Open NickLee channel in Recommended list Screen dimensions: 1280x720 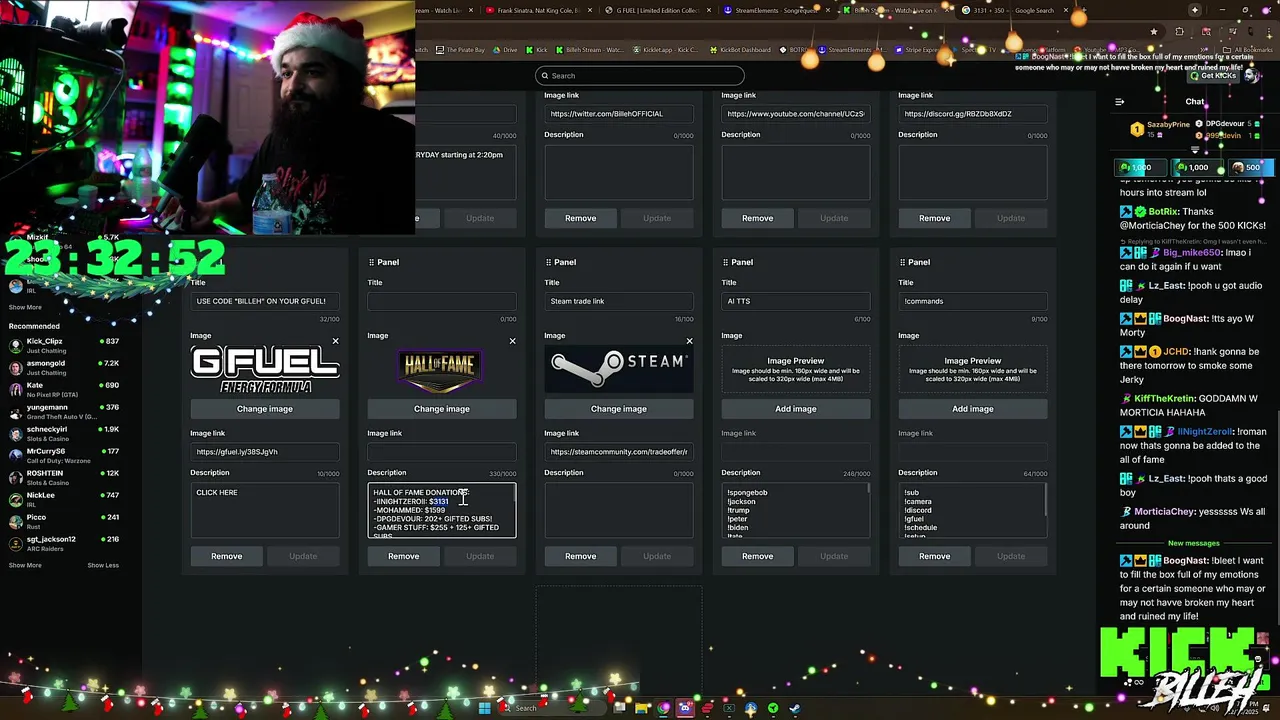click(63, 500)
